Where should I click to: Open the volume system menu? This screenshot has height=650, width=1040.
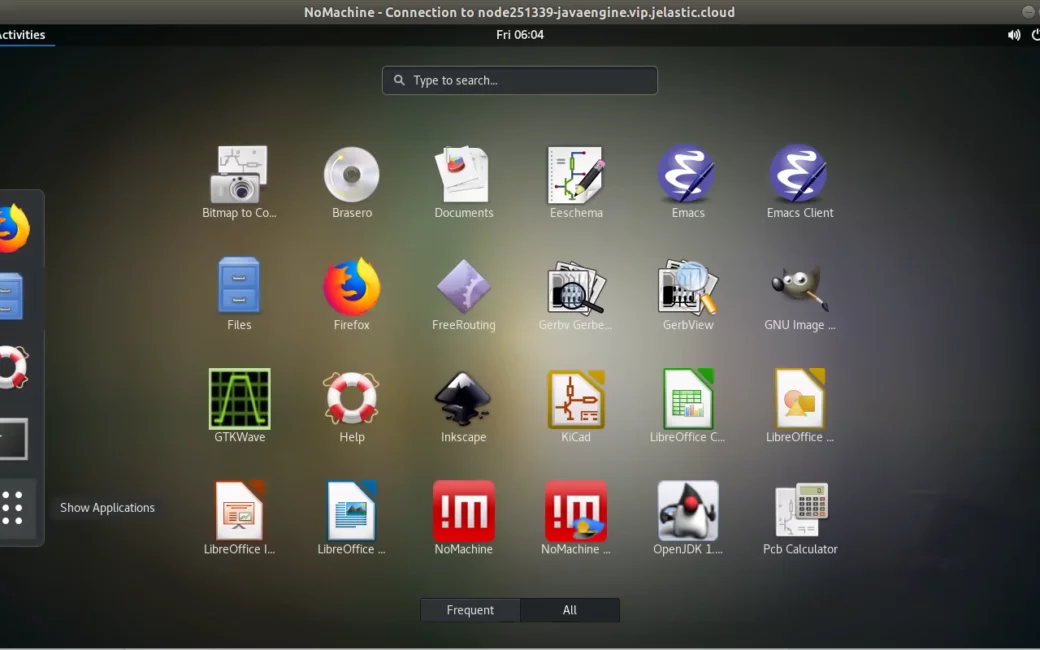click(1014, 35)
